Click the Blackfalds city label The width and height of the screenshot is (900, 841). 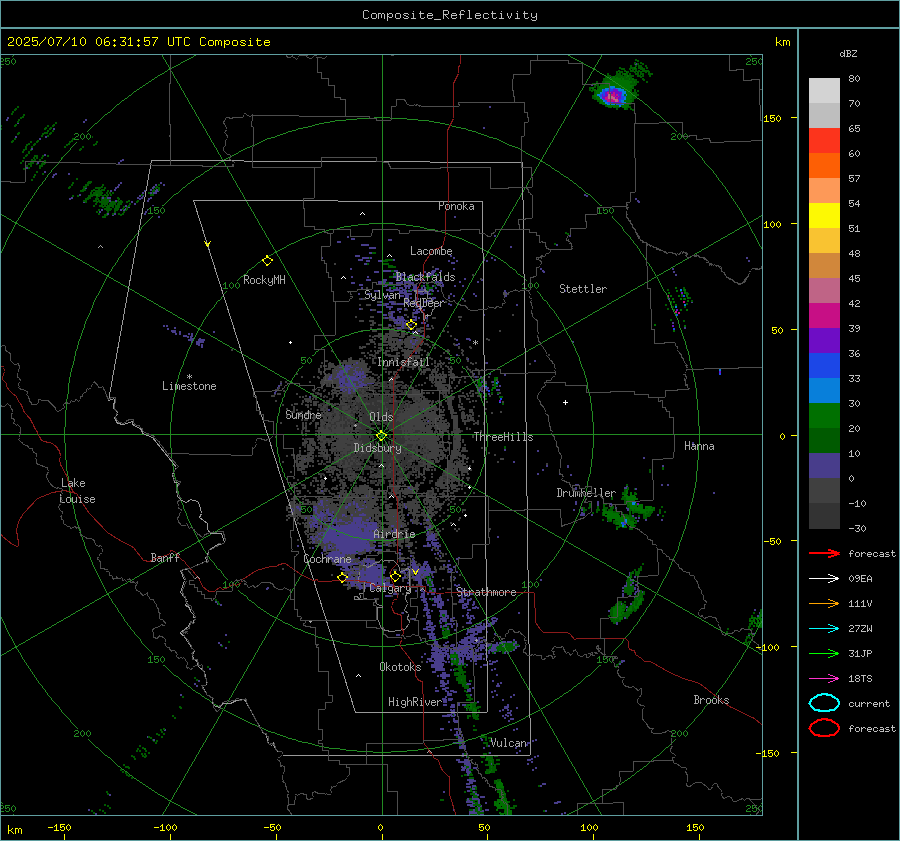coord(425,277)
